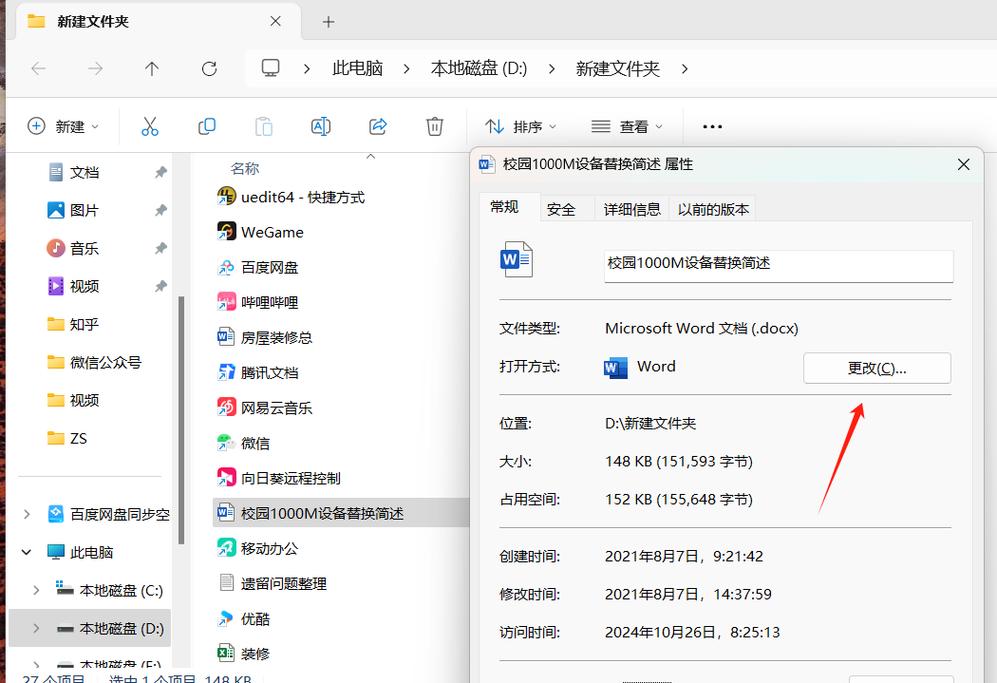997x683 pixels.
Task: Open the WeGame shortcut icon
Action: click(x=225, y=231)
